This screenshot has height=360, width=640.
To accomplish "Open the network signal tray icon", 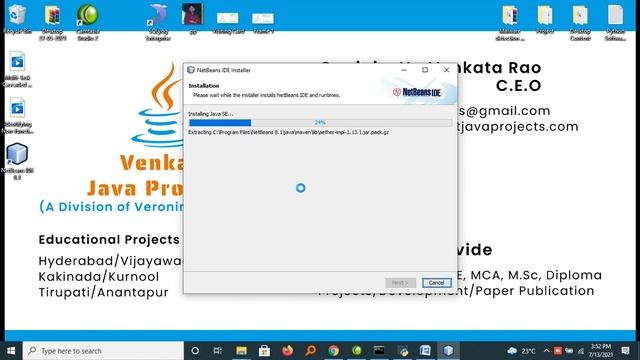I will pyautogui.click(x=581, y=351).
